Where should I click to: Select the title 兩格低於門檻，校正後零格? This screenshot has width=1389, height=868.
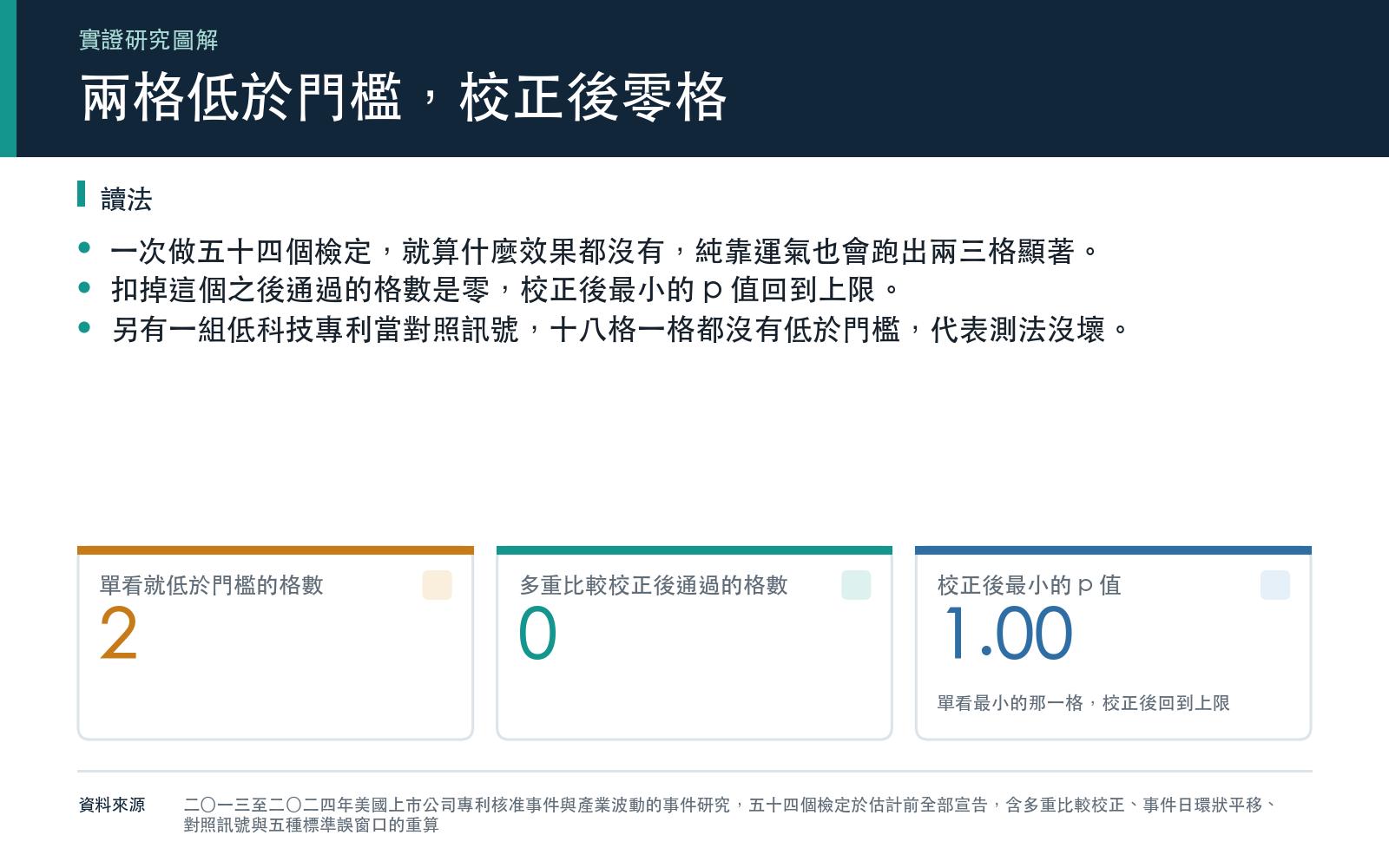tap(404, 97)
